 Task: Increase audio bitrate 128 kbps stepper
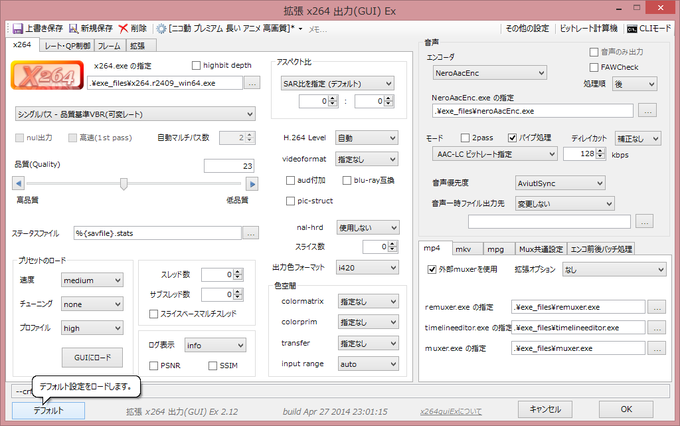coord(600,151)
